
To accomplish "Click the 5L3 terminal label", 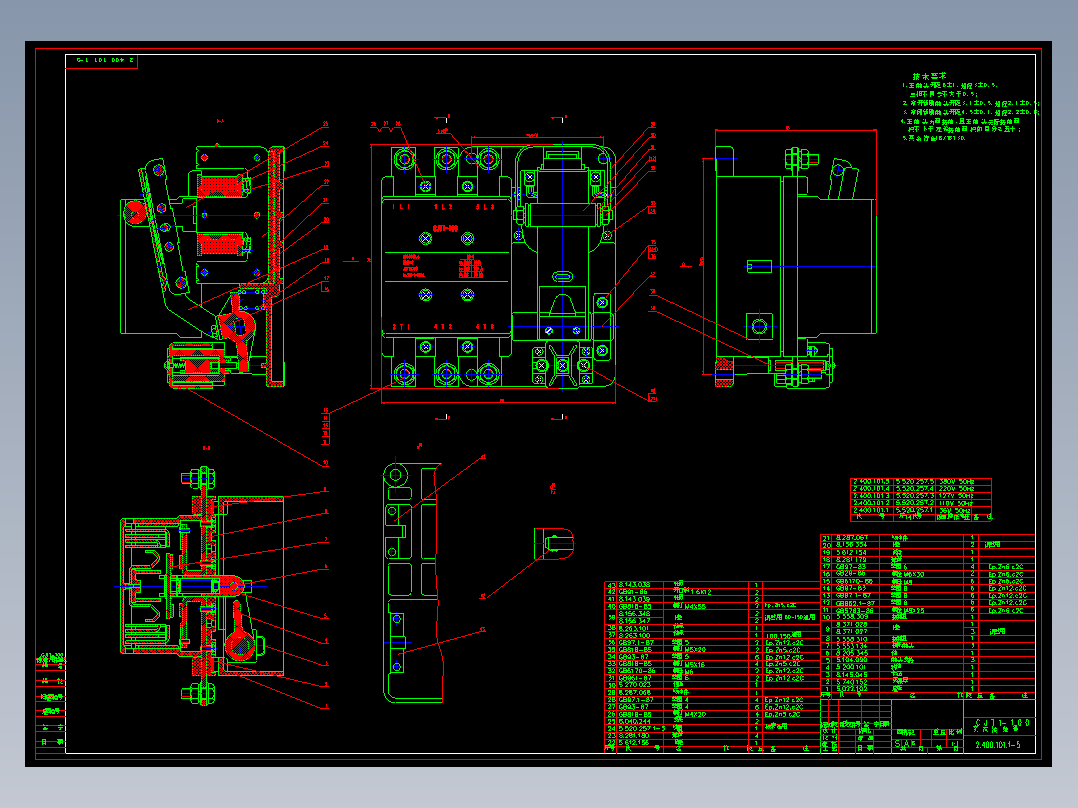I will pos(485,206).
